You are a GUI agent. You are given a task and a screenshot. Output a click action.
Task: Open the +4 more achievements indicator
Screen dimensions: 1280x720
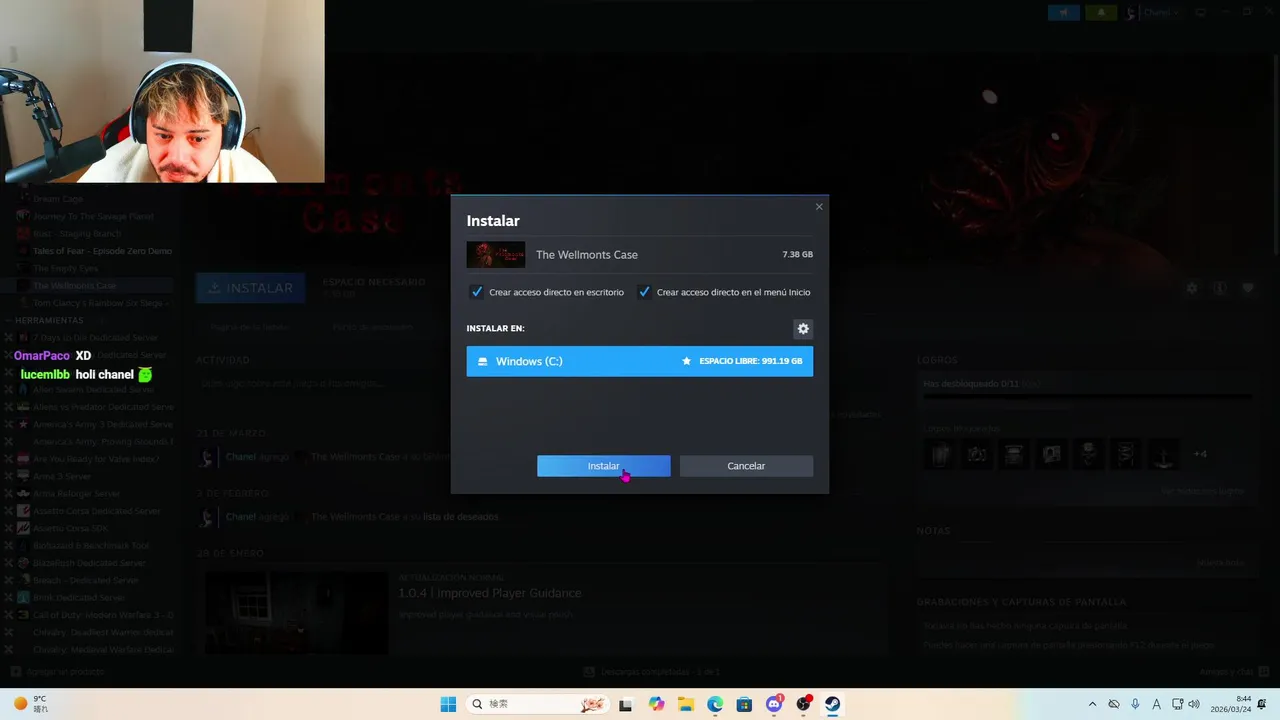click(1200, 454)
